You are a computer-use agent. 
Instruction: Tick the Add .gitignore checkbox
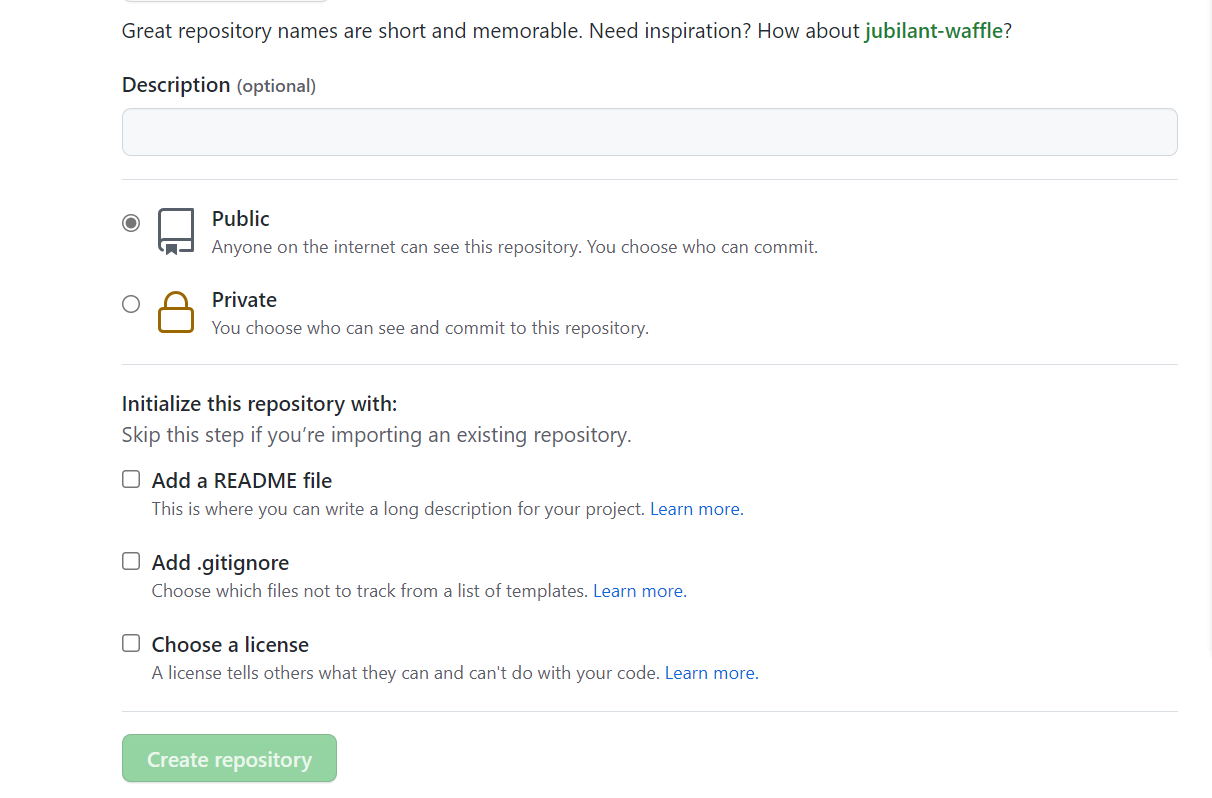pos(131,561)
